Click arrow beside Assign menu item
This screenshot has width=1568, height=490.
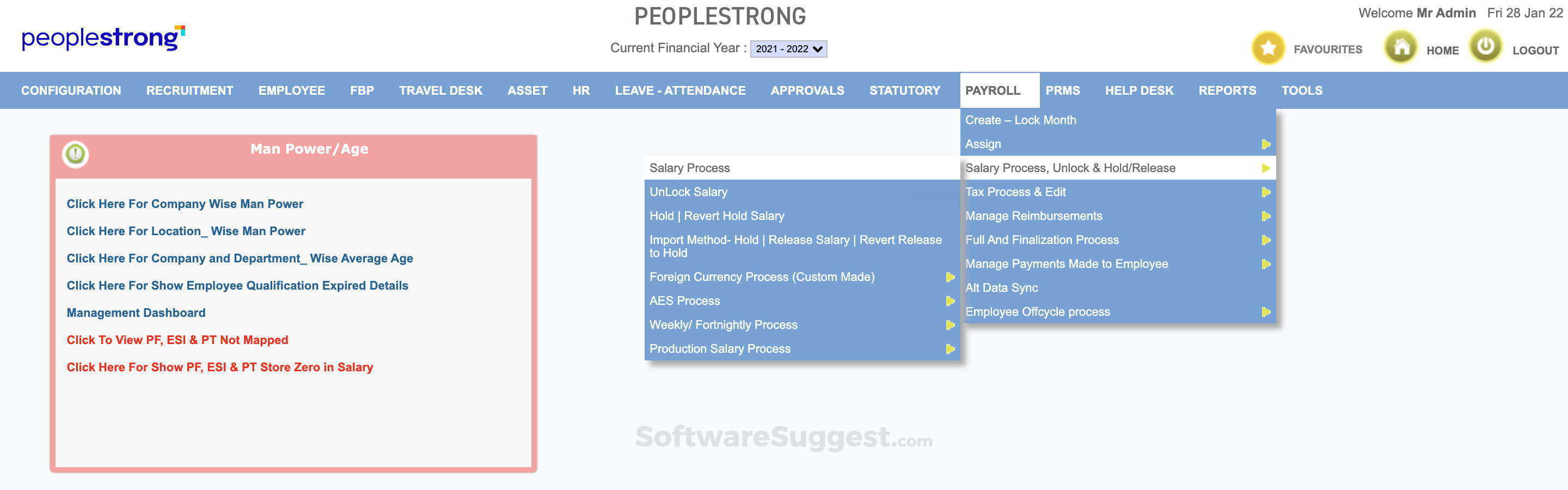pos(1265,144)
